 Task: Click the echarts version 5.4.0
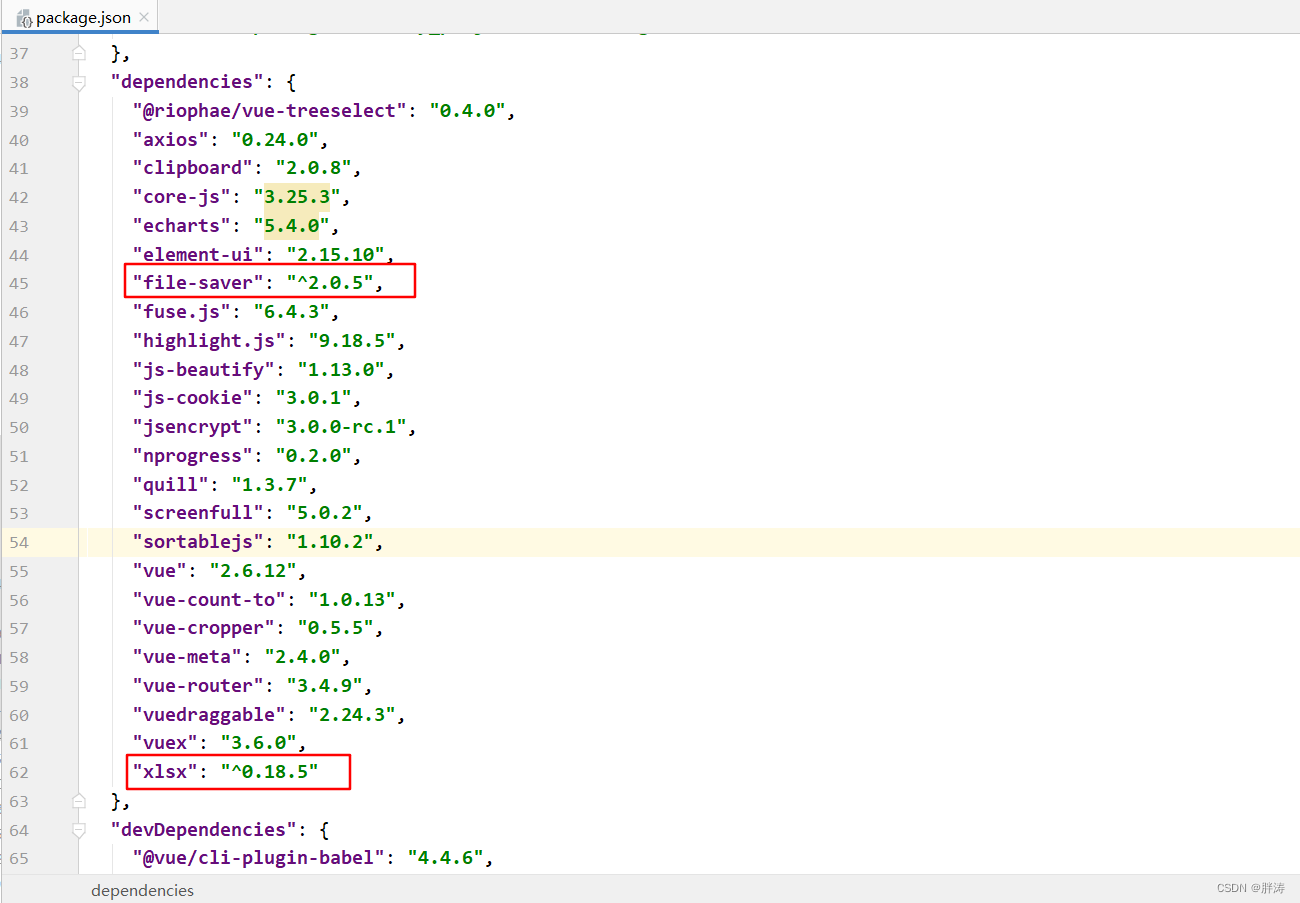pos(292,225)
